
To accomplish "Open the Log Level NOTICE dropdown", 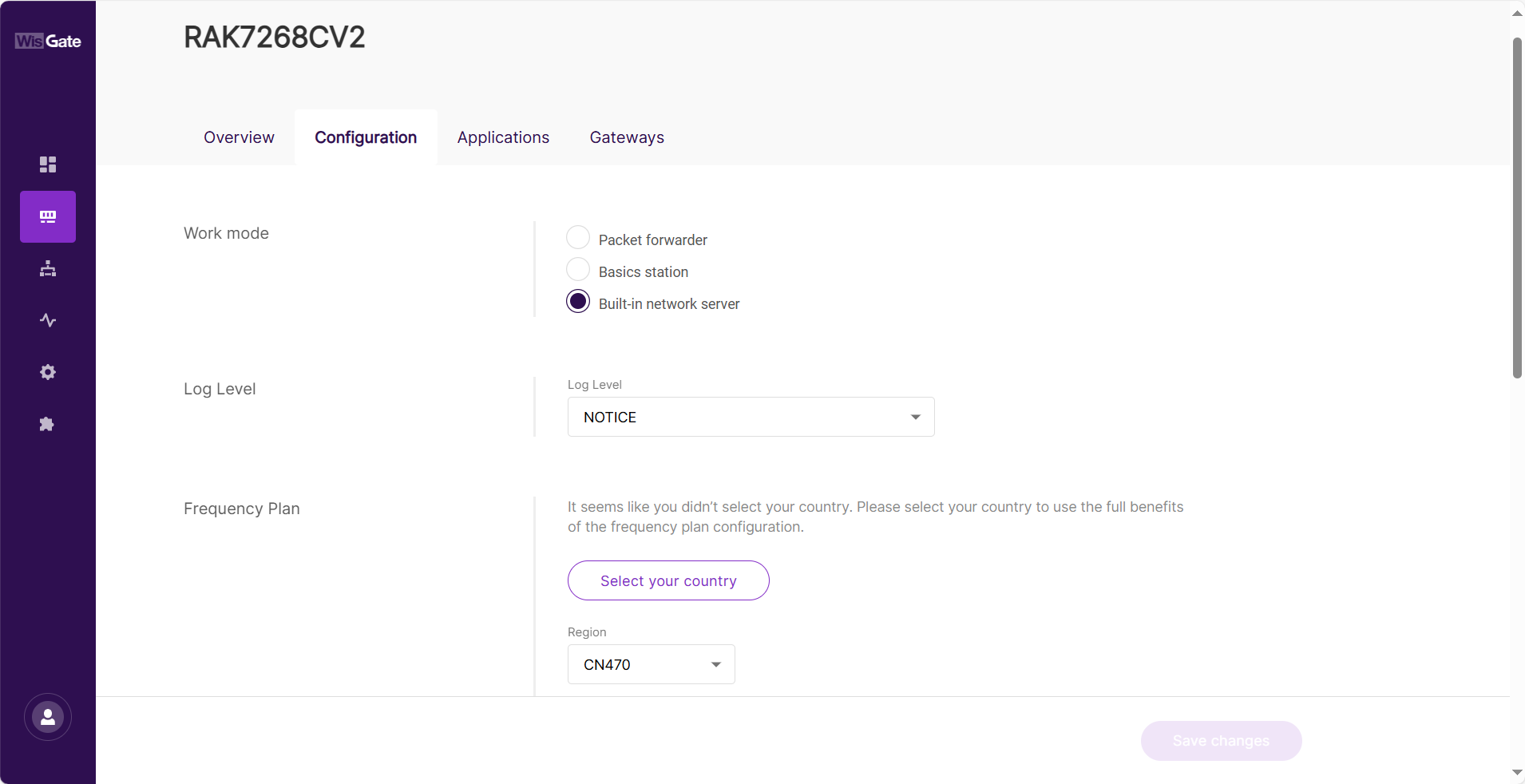I will click(751, 417).
